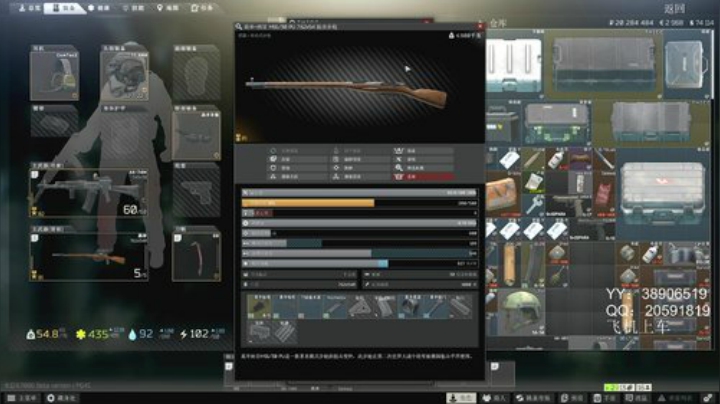720x404 pixels.
Task: Open the flea market button in bottom bar
Action: (x=533, y=398)
